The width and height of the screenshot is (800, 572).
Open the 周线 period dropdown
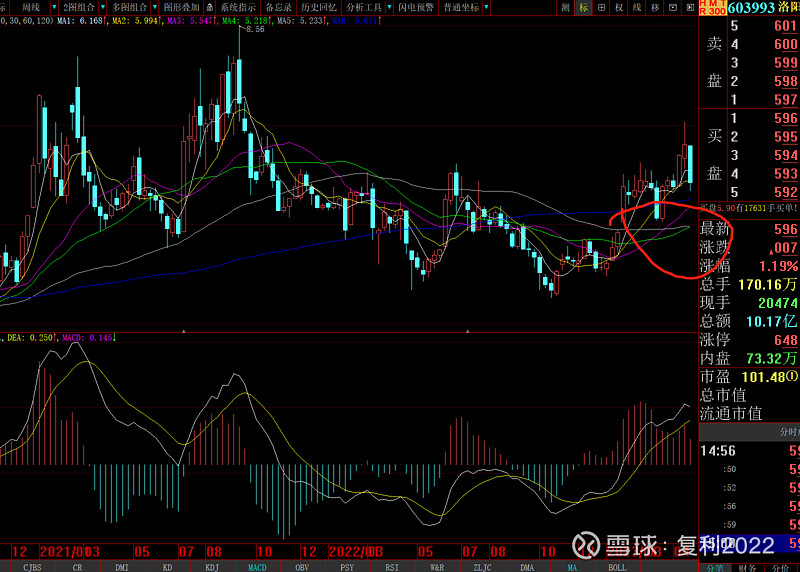(x=33, y=7)
